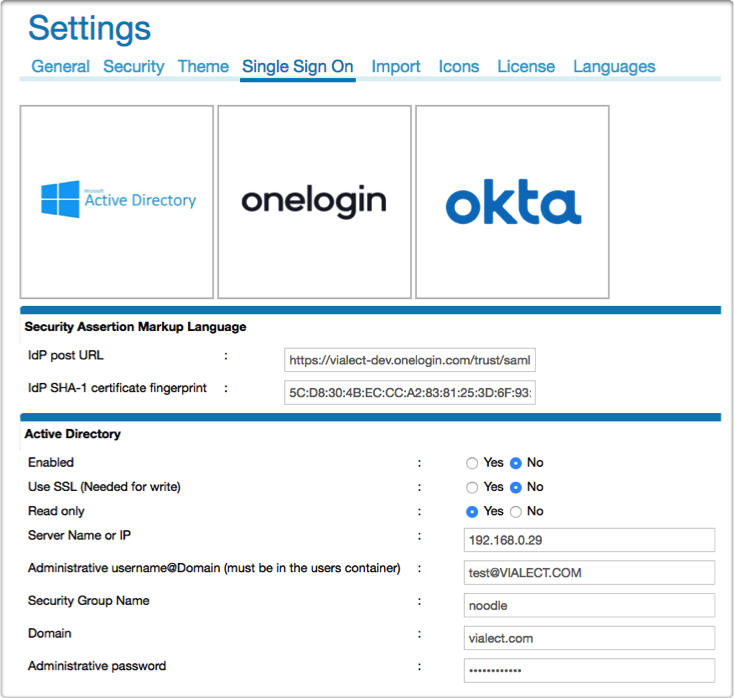The height and width of the screenshot is (698, 734).
Task: Set Read only to Yes
Action: tap(472, 512)
